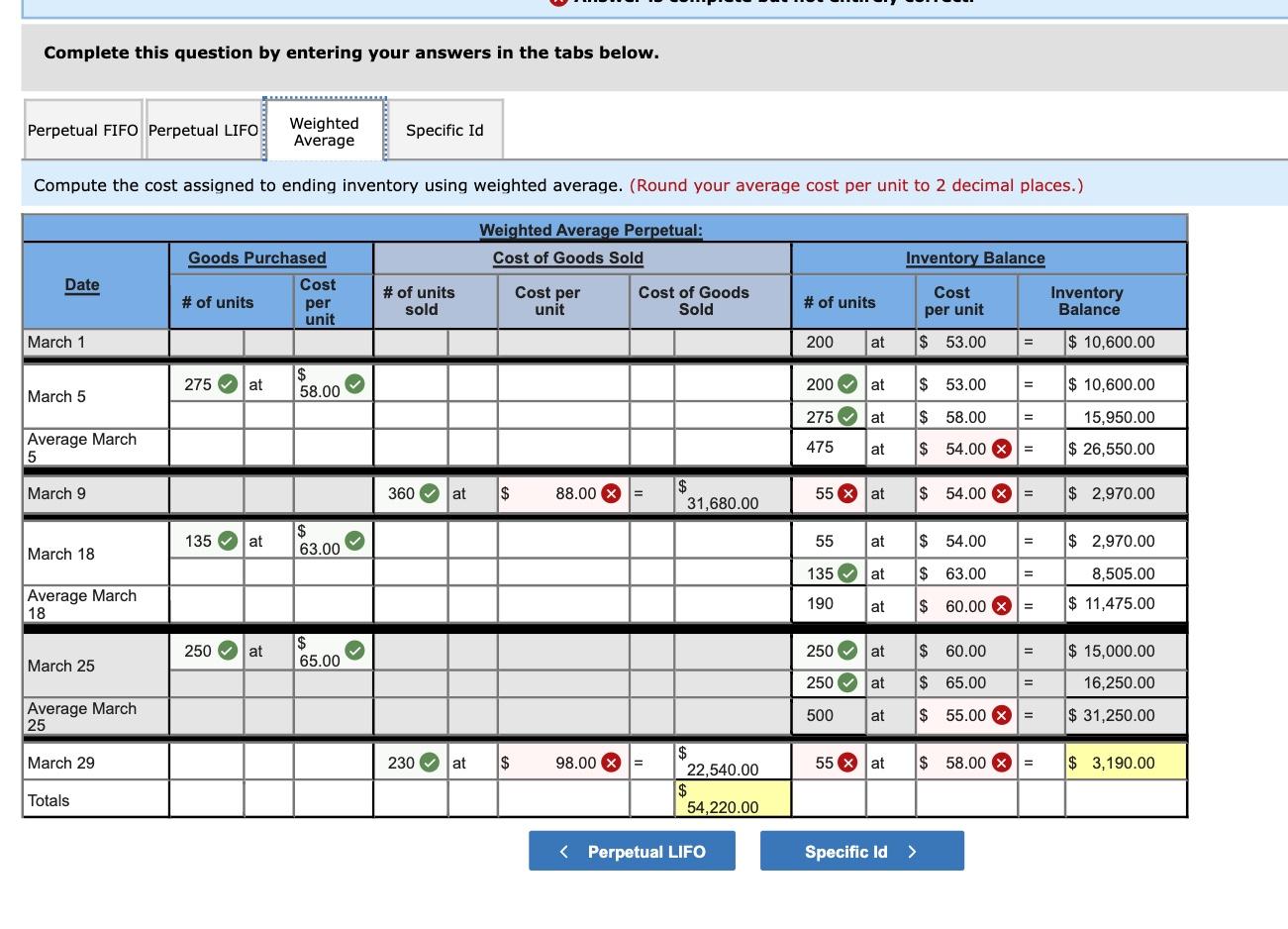Click red X beside 98.00 cost per unit

click(x=613, y=763)
